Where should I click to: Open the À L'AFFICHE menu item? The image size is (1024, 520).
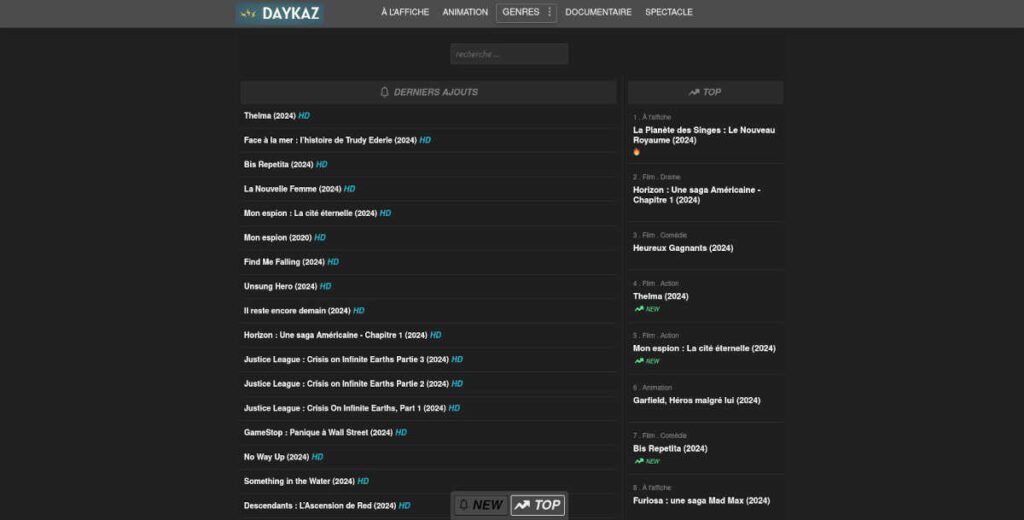[x=405, y=12]
